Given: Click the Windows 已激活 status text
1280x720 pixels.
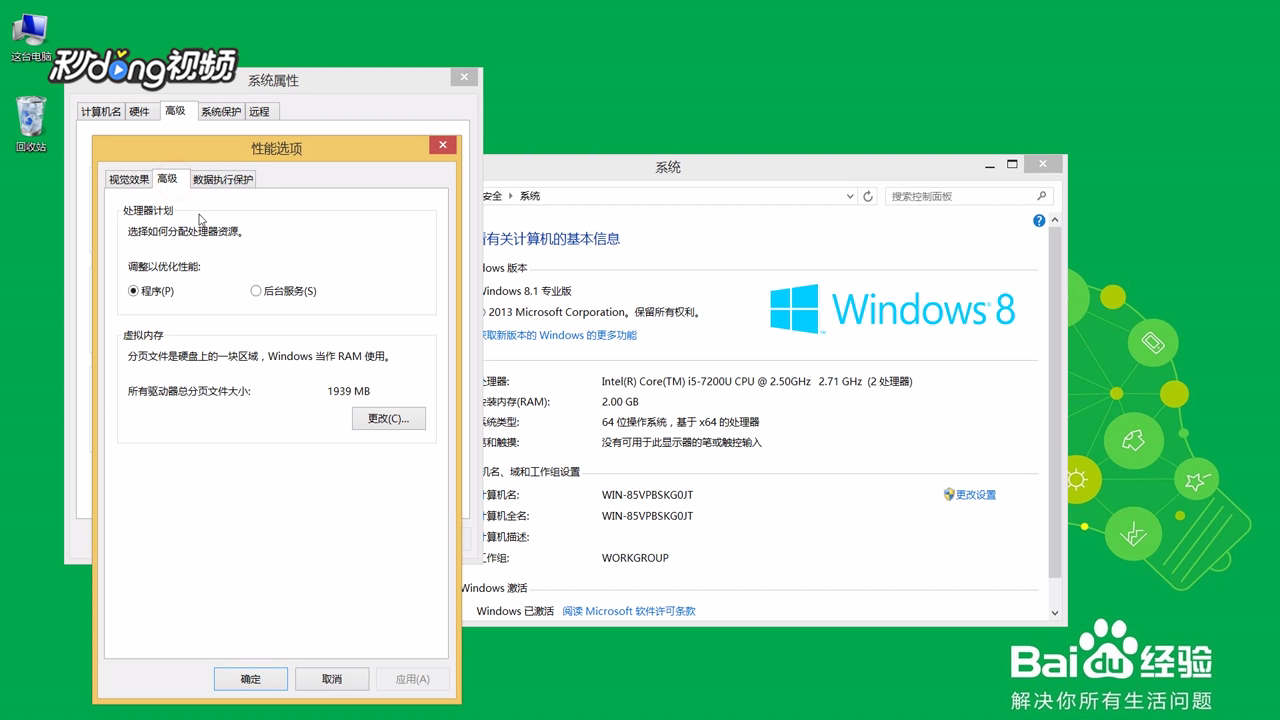Looking at the screenshot, I should (x=515, y=611).
